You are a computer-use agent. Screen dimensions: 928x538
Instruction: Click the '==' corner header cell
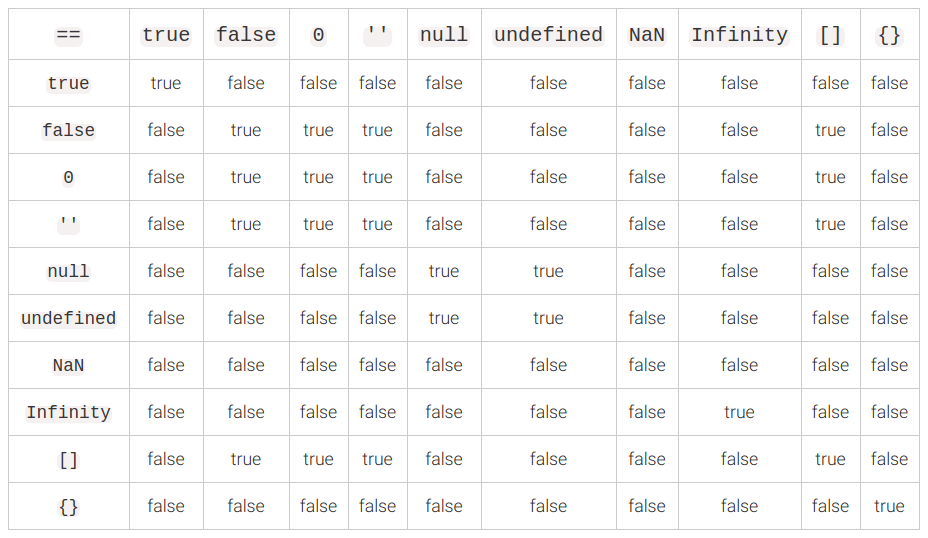(68, 35)
